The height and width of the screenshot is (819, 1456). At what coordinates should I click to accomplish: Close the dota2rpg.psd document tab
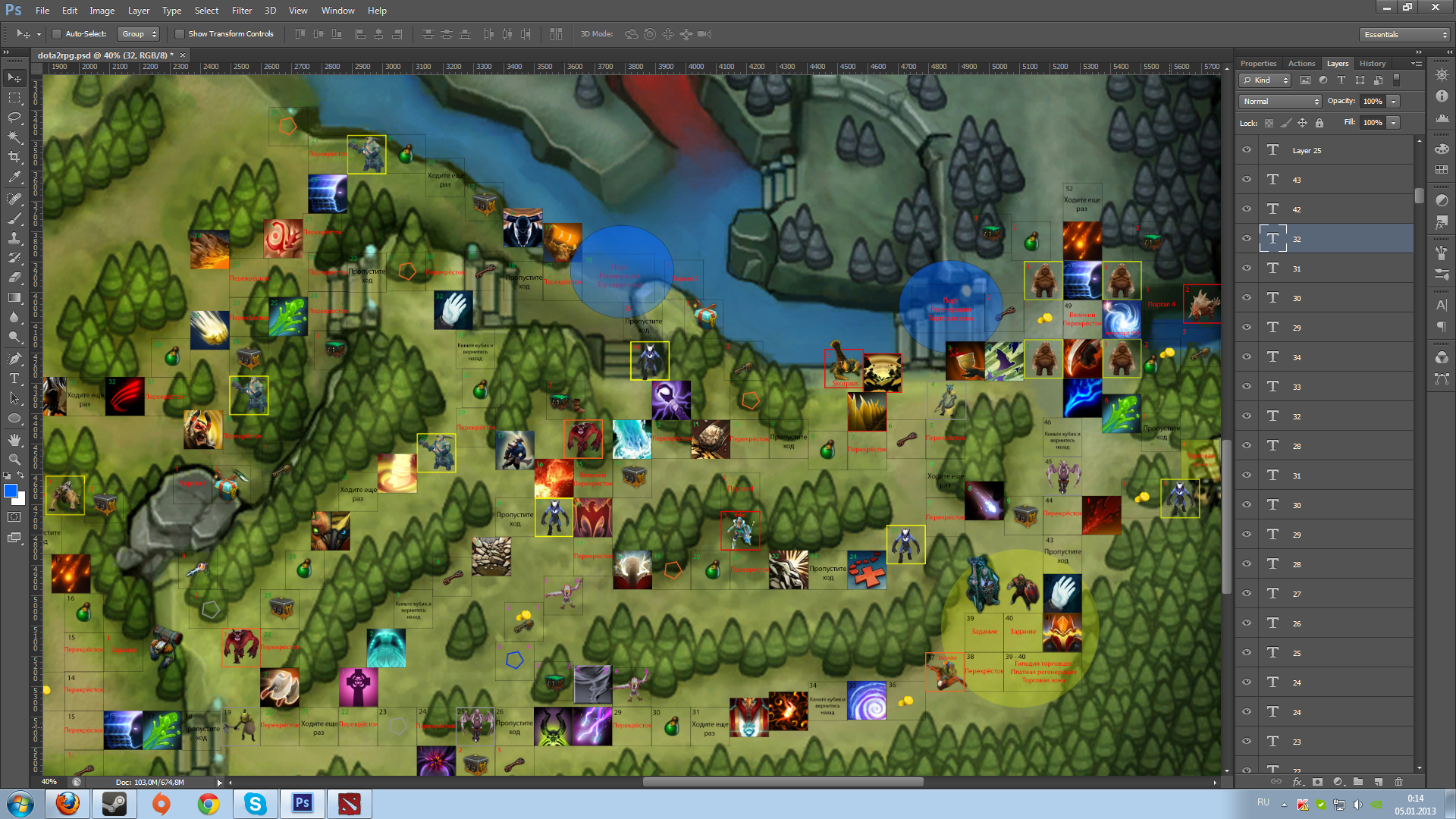coord(183,55)
